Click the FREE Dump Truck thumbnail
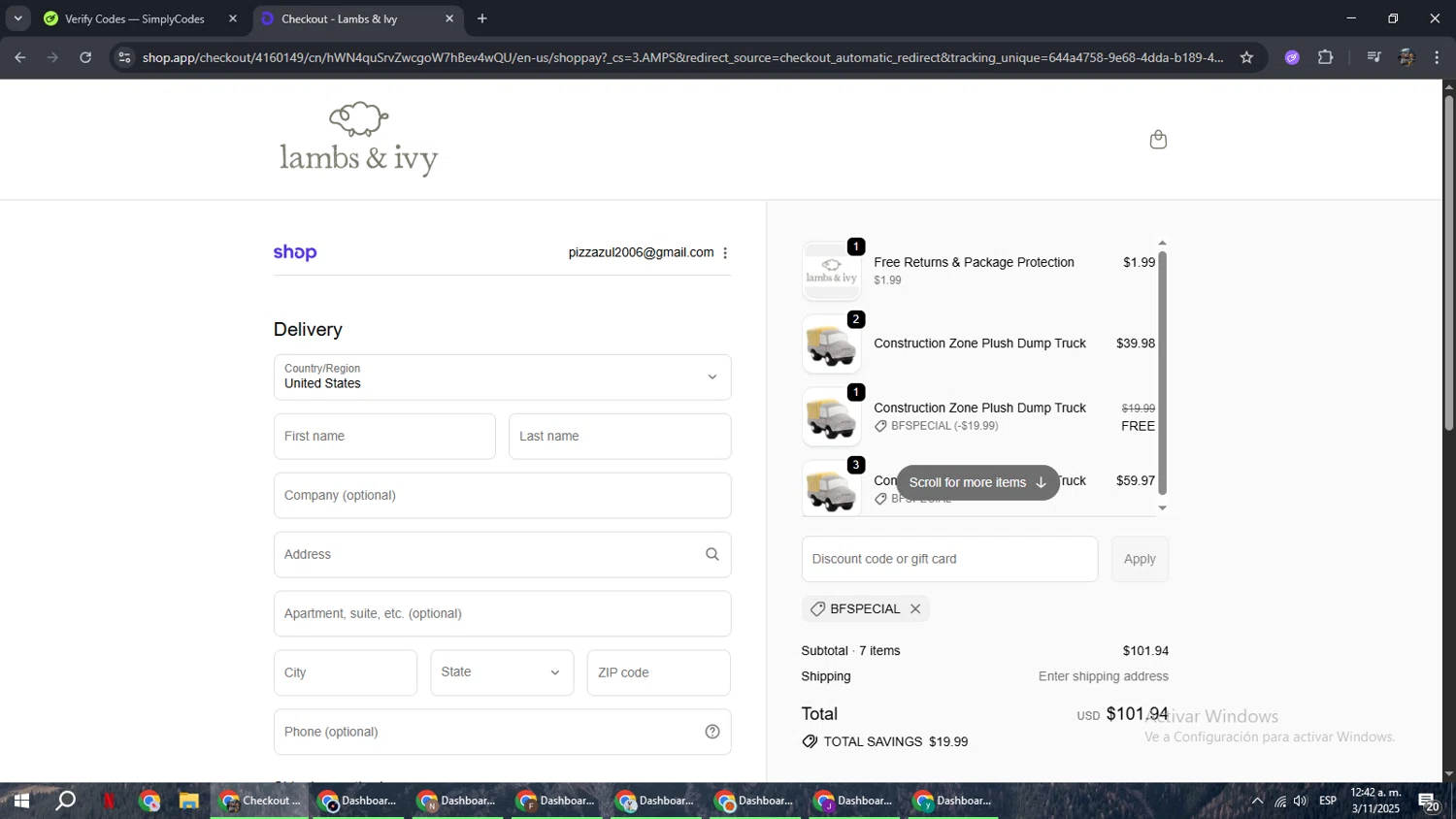 click(832, 416)
